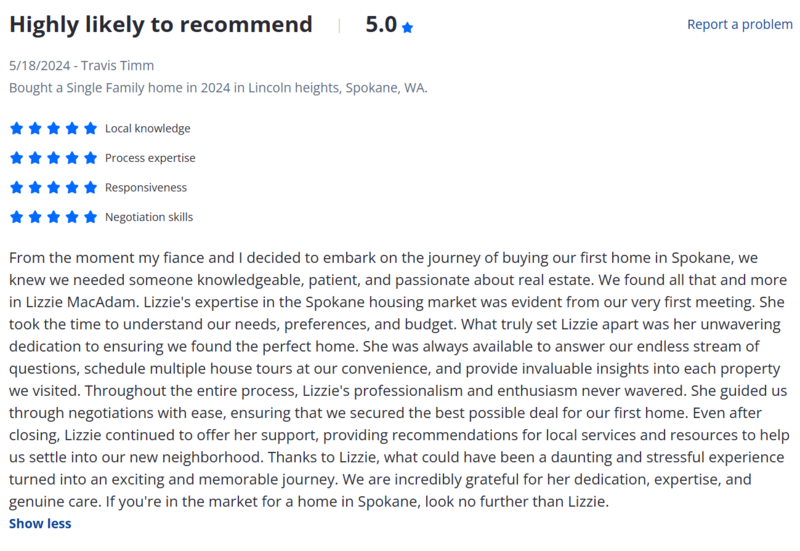The image size is (800, 551).
Task: Click the Highly likely to recommend heading
Action: click(x=160, y=25)
